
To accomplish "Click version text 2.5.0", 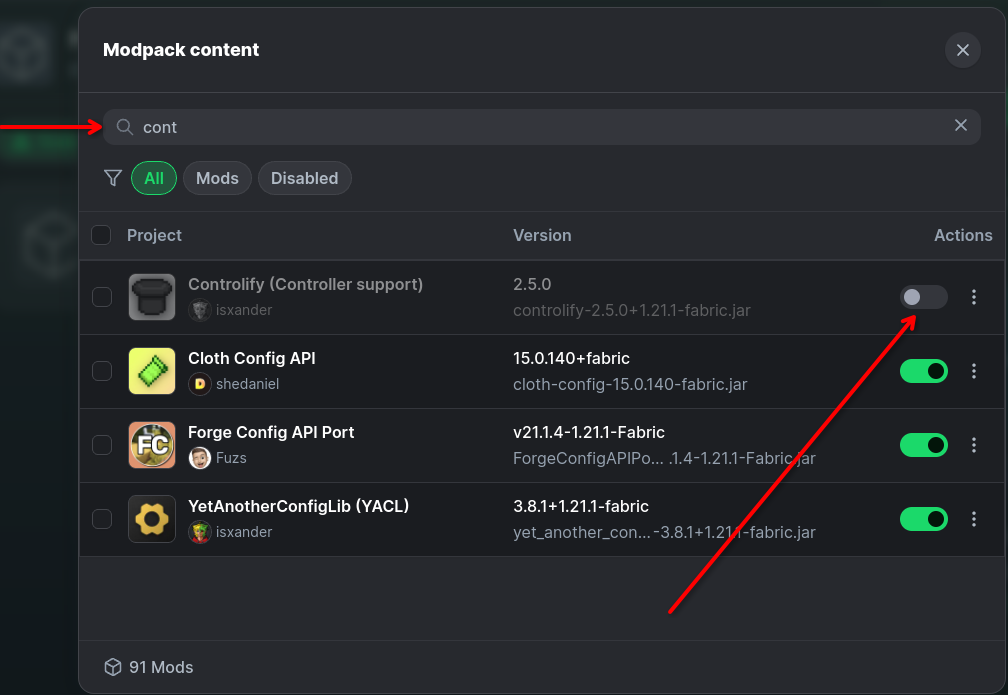I will point(532,284).
